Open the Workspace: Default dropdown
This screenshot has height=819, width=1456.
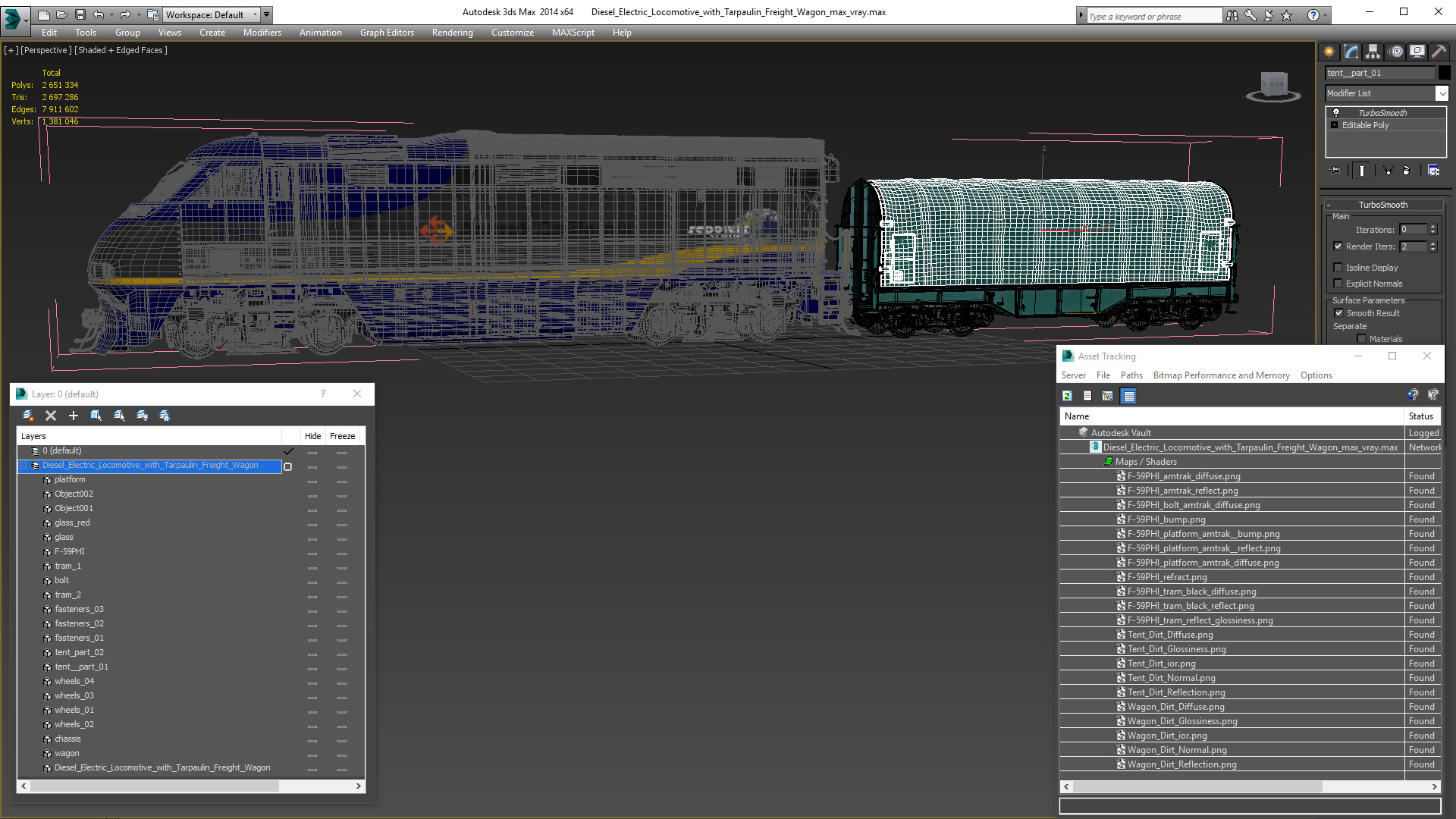click(x=213, y=14)
